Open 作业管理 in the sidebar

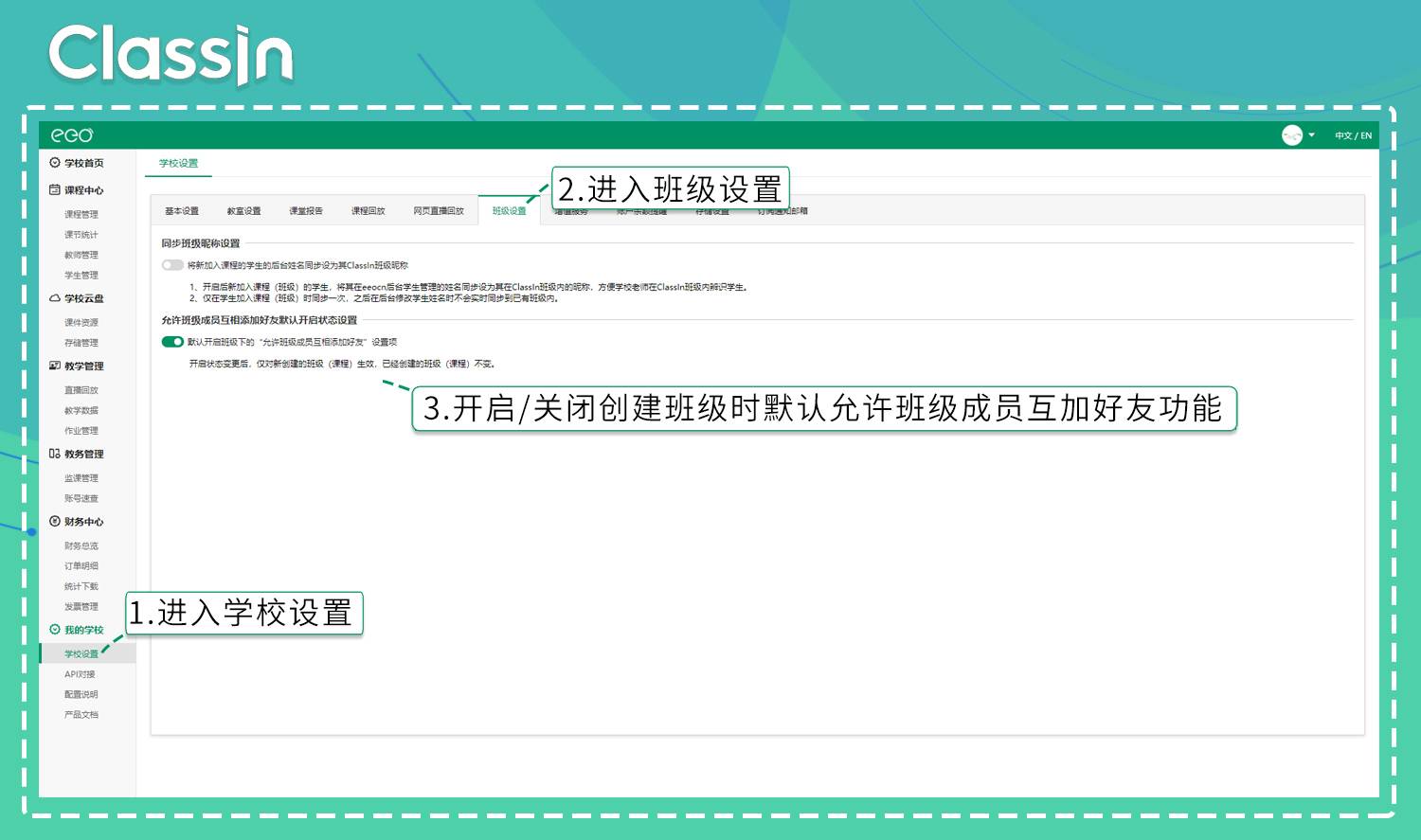click(81, 431)
